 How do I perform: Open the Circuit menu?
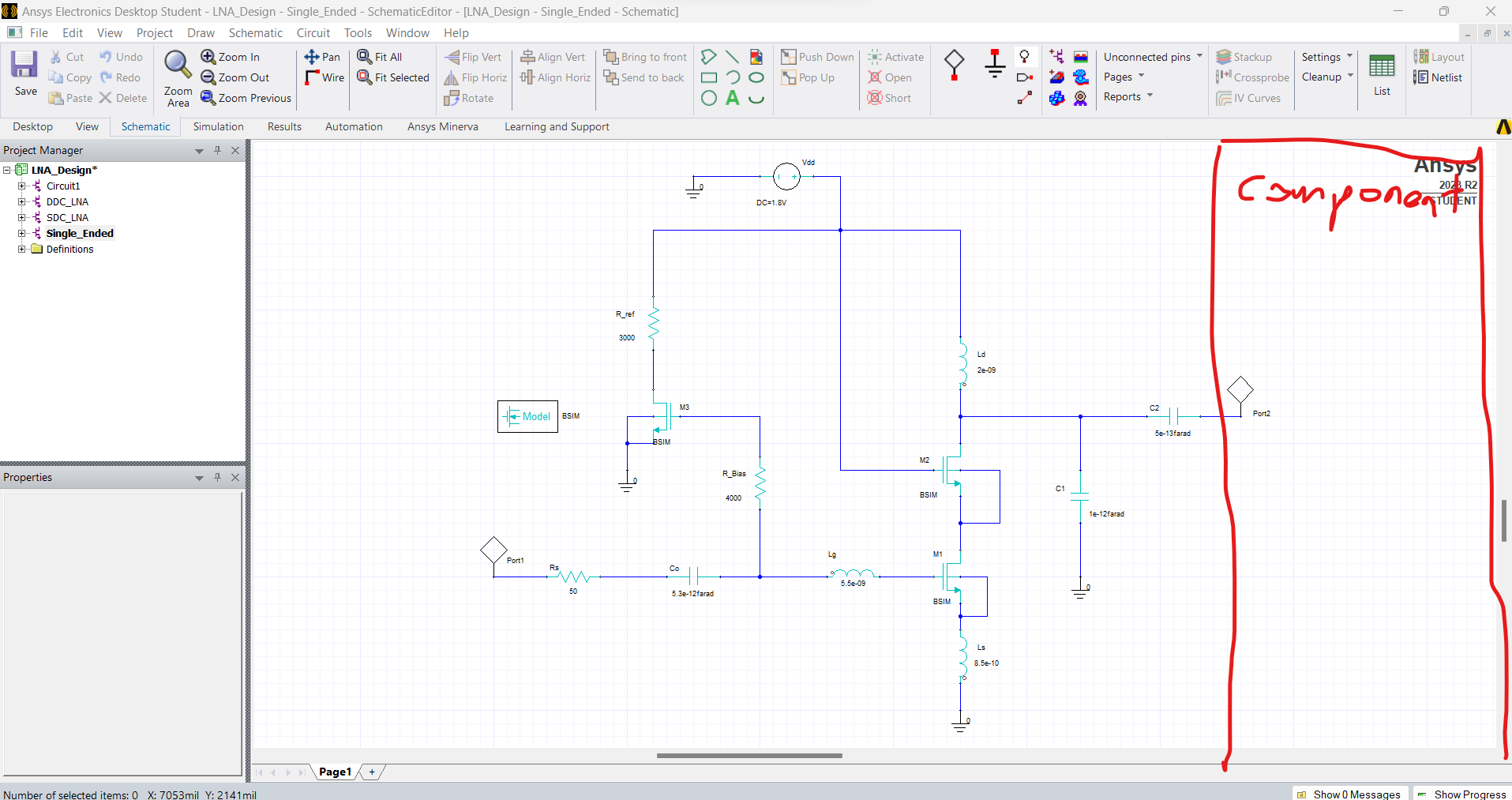(313, 33)
